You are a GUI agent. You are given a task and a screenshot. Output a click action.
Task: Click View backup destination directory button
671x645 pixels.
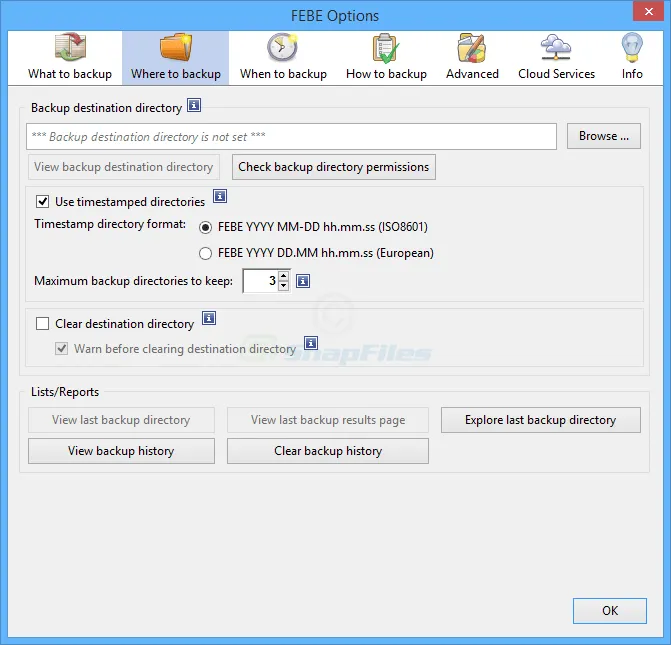point(124,167)
